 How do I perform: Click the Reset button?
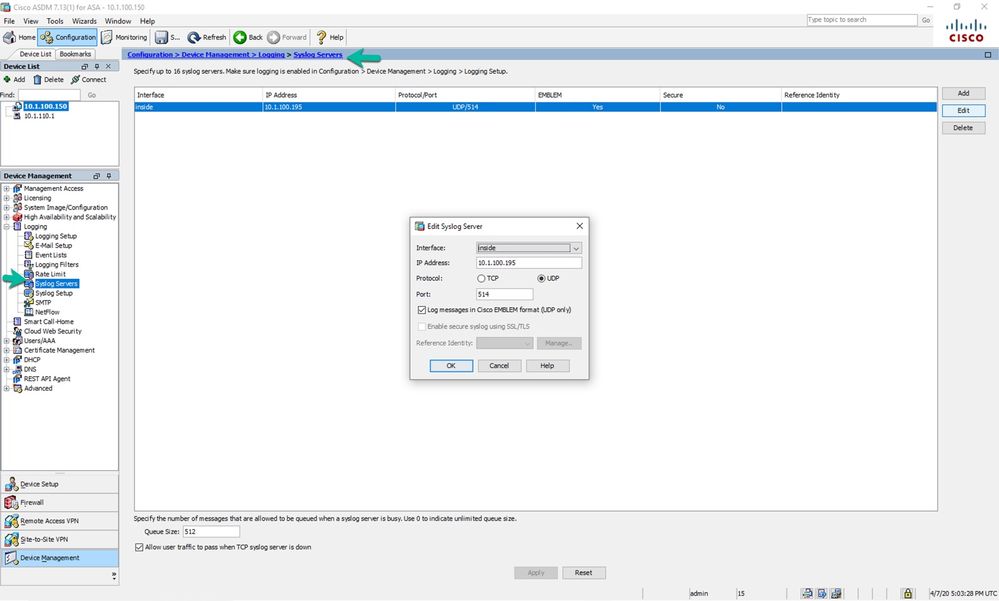pos(584,573)
